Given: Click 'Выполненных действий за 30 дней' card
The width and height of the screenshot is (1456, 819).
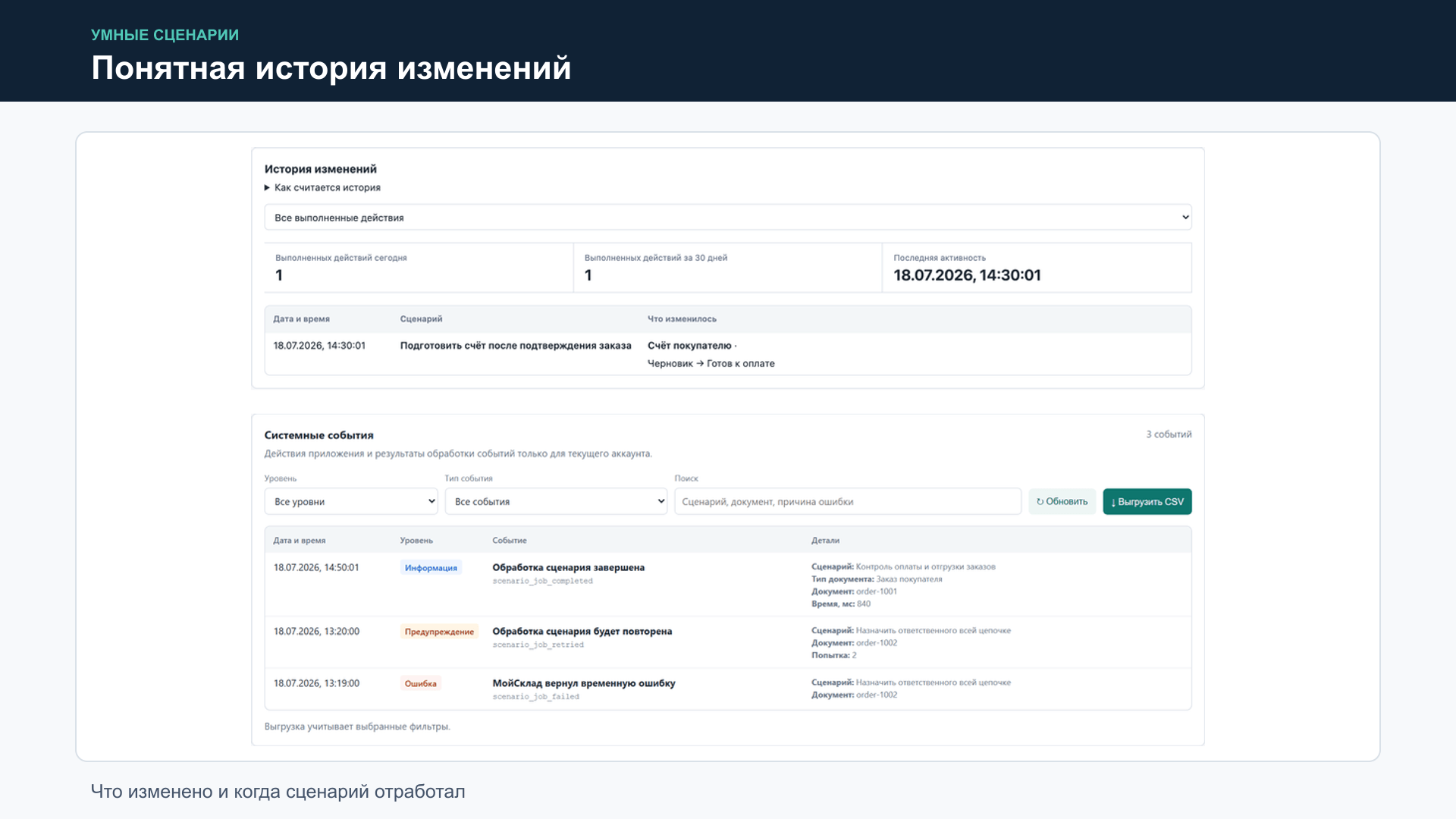Looking at the screenshot, I should 728,268.
